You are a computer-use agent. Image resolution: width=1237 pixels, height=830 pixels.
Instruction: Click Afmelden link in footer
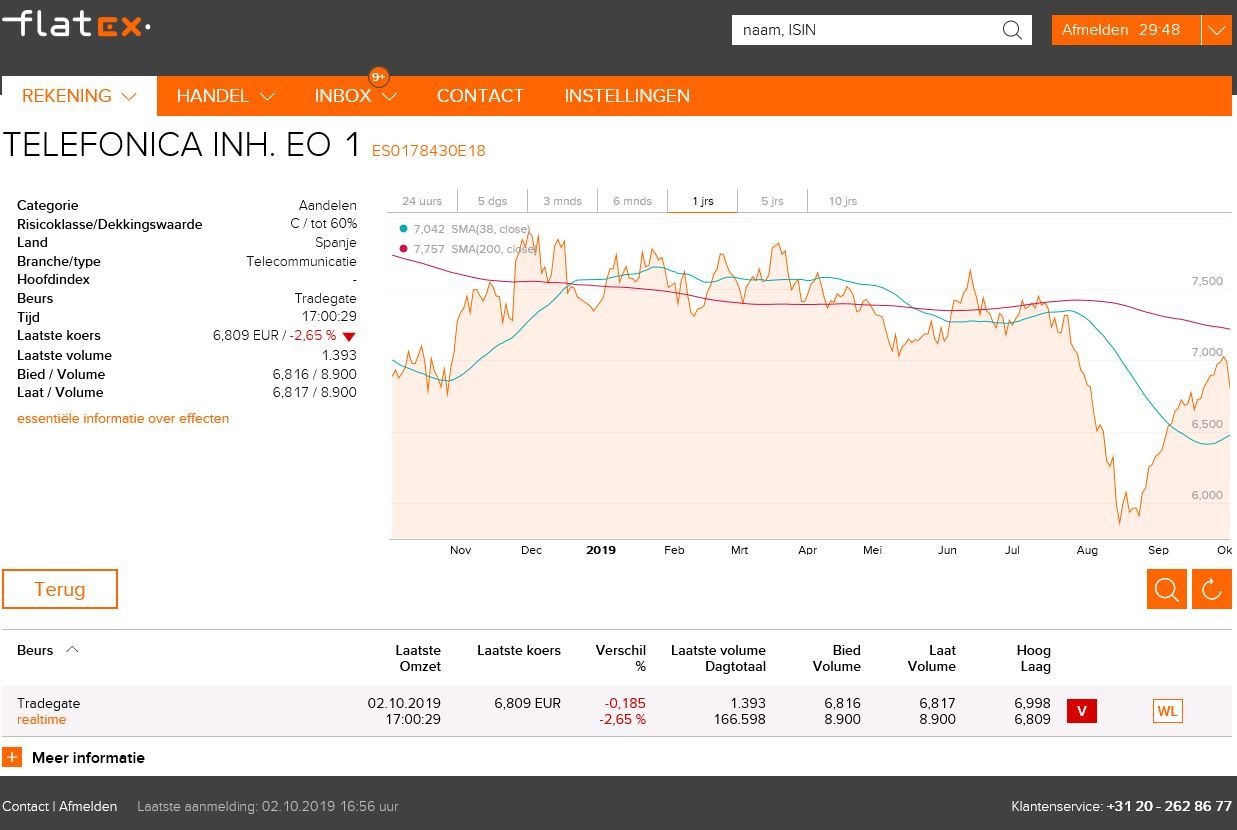point(88,806)
